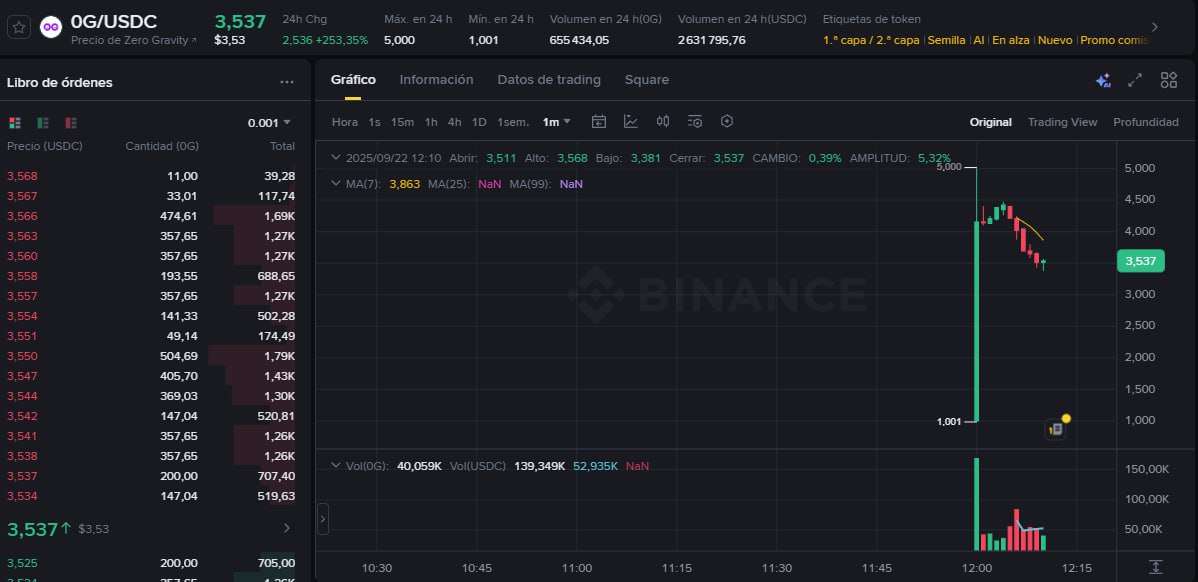The height and width of the screenshot is (582, 1198).
Task: Click the MA(99) indicator label
Action: (531, 183)
